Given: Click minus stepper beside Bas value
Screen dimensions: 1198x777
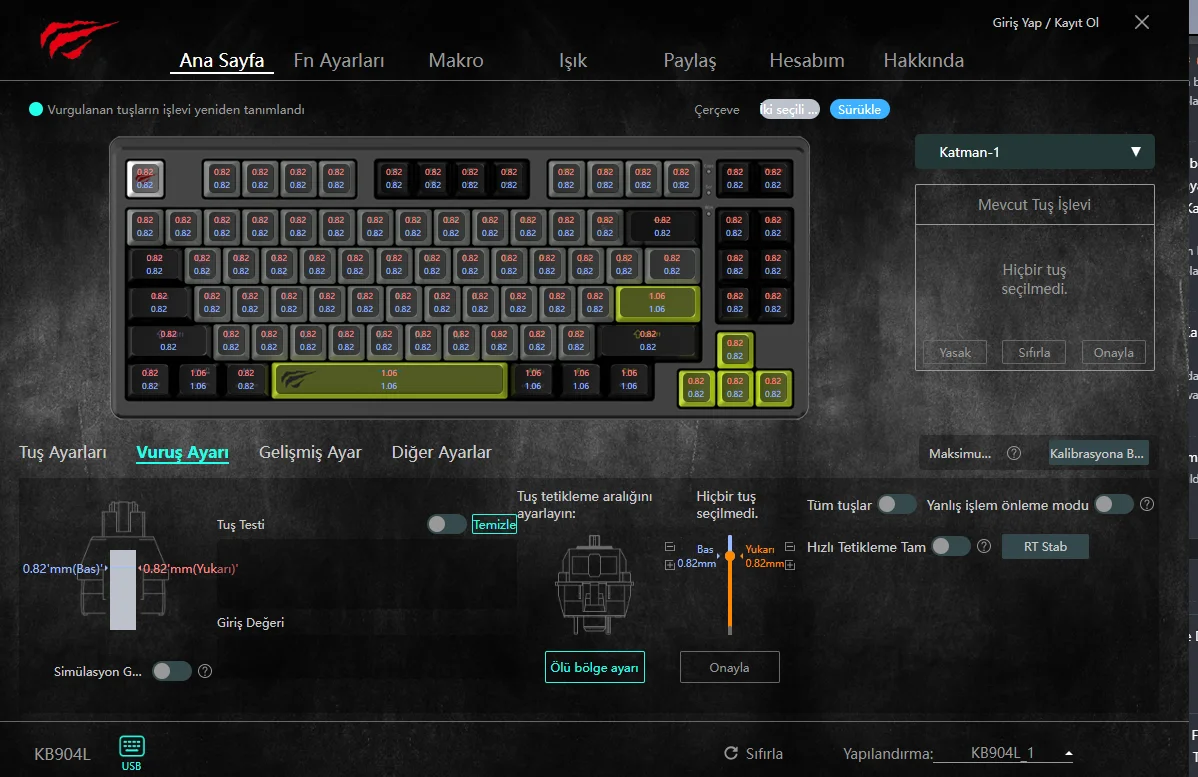Looking at the screenshot, I should [x=670, y=547].
